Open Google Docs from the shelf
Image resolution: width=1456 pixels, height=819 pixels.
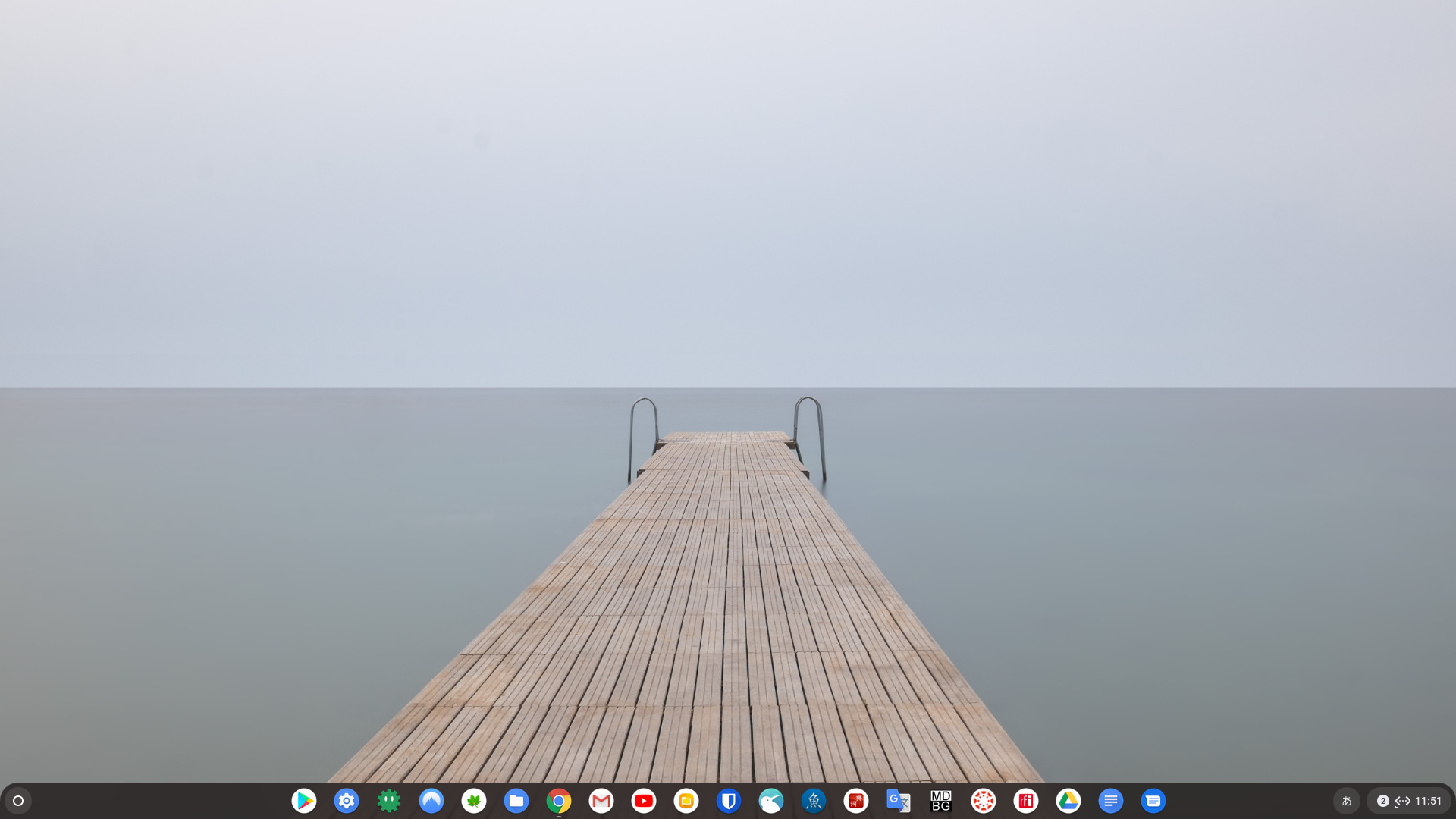(1111, 801)
